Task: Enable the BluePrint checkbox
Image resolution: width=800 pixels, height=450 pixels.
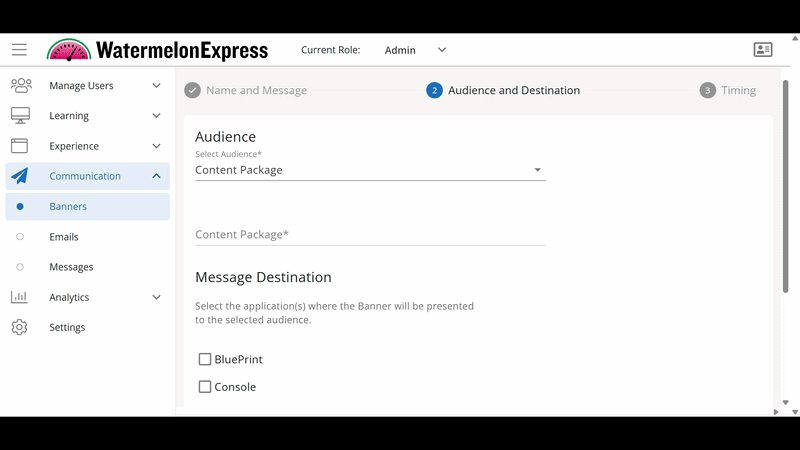Action: coord(205,359)
